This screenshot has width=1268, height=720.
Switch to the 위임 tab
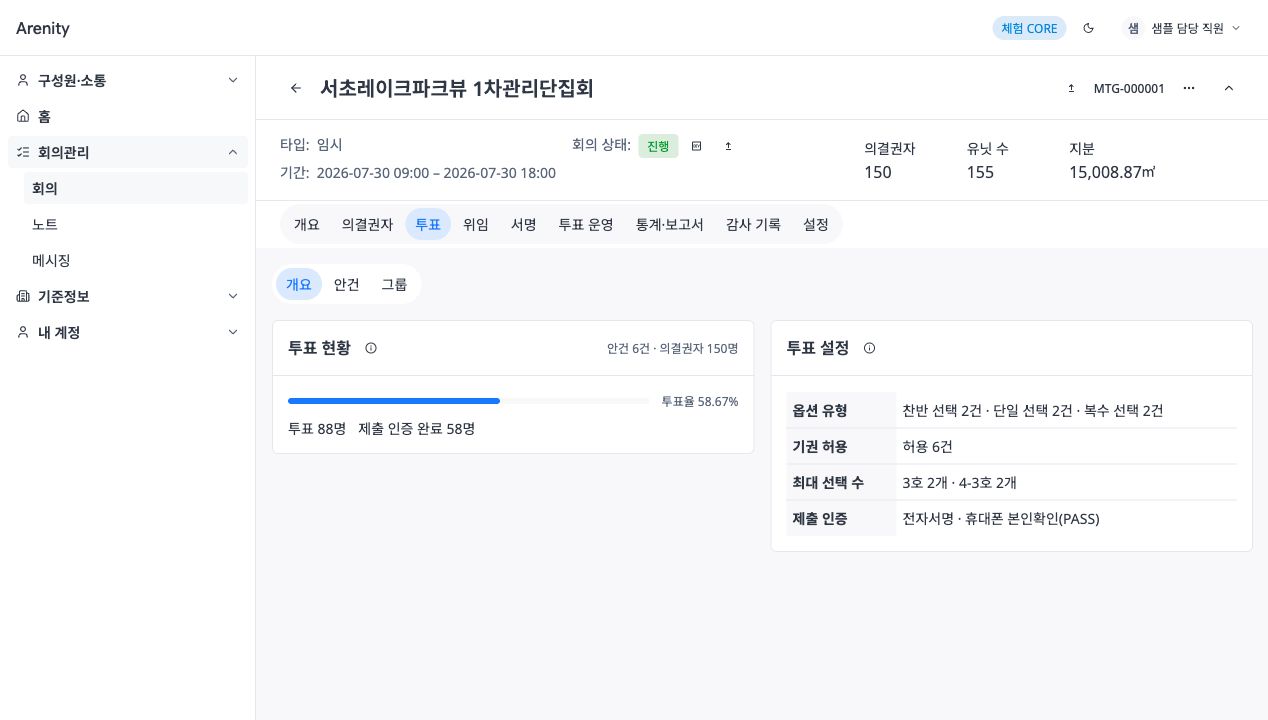[x=476, y=224]
